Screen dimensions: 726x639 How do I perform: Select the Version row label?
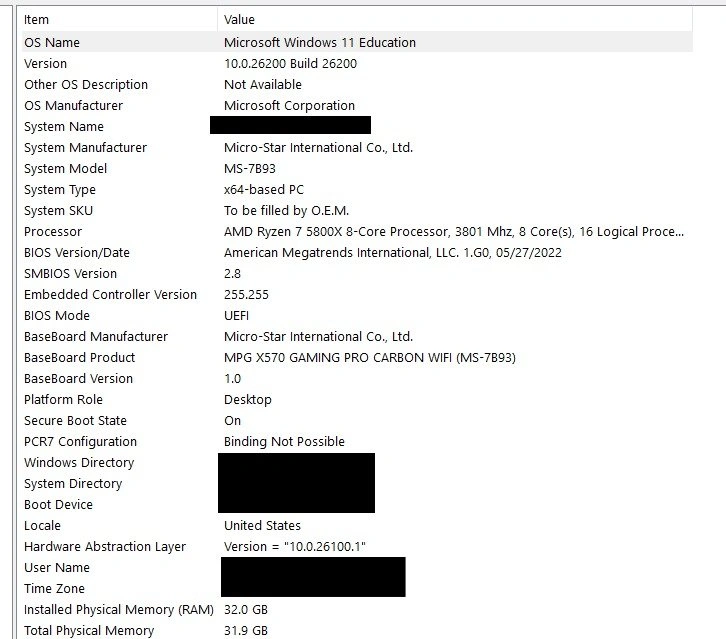tap(45, 63)
